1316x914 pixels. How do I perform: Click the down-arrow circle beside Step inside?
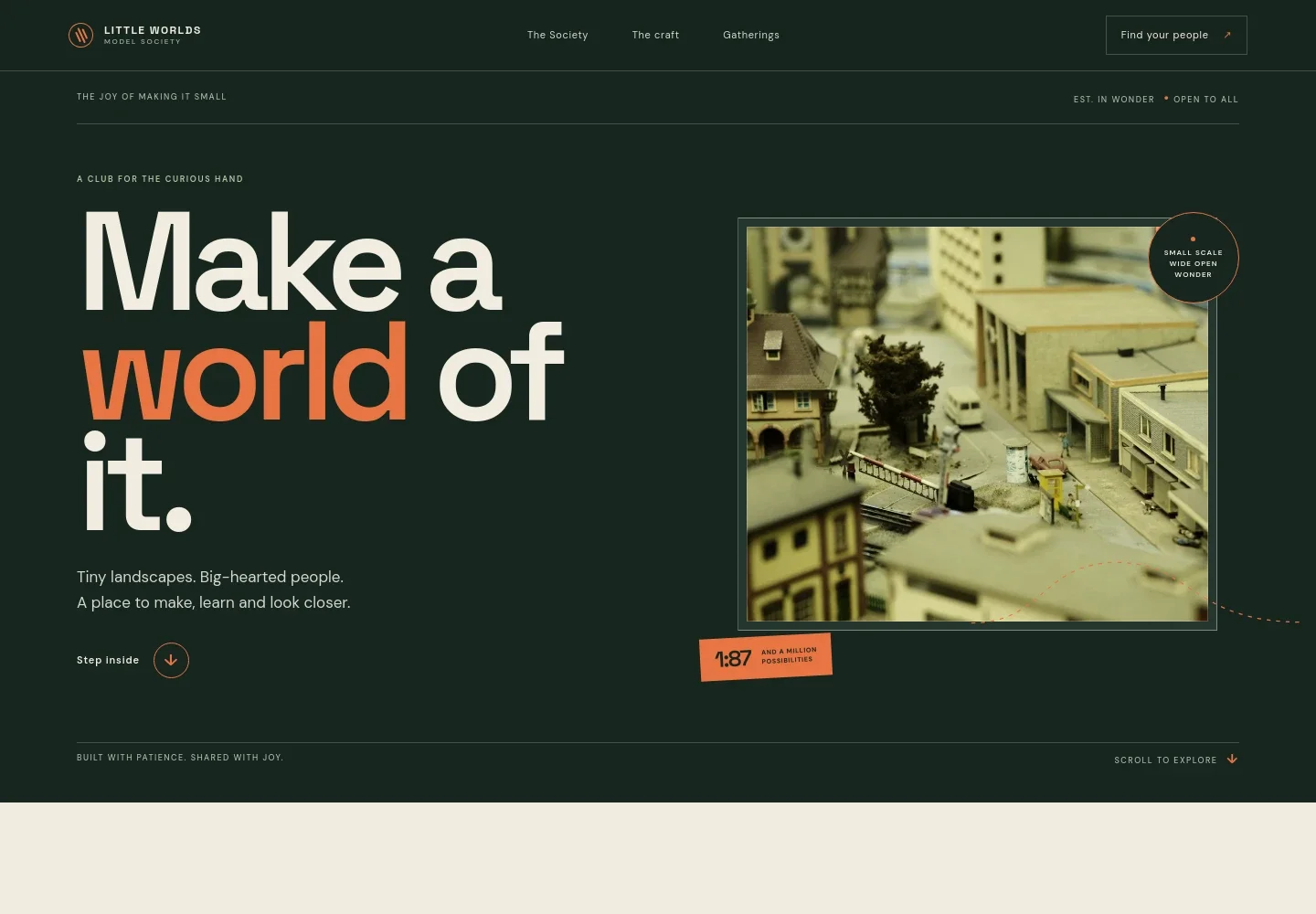pyautogui.click(x=171, y=660)
